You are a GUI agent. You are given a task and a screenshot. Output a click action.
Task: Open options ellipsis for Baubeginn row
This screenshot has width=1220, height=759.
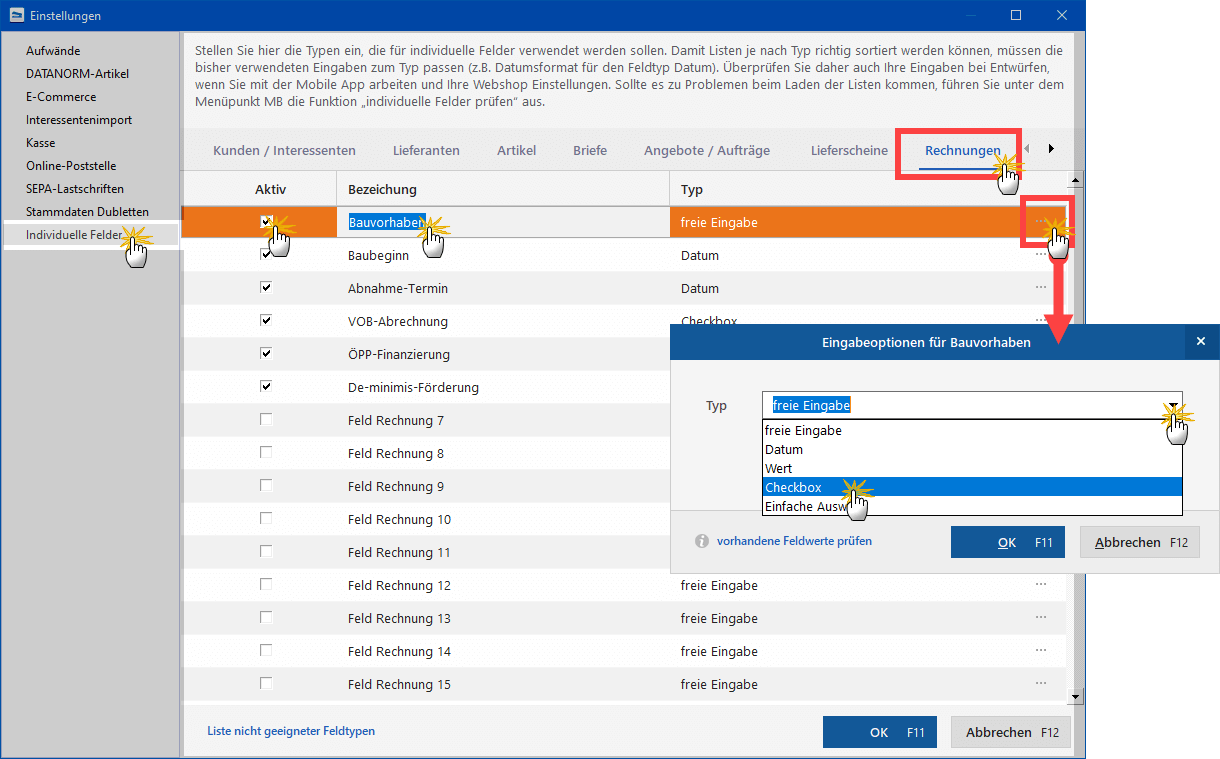1040,255
